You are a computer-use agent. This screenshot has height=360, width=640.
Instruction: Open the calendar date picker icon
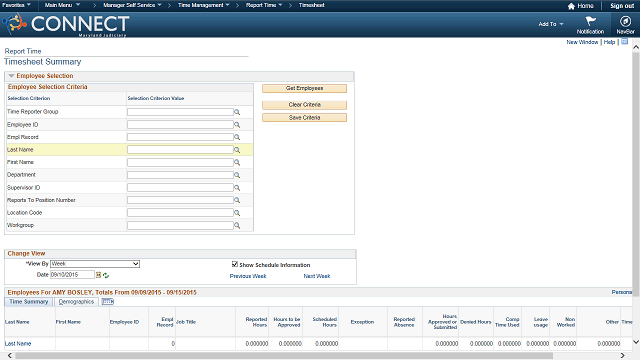click(98, 275)
